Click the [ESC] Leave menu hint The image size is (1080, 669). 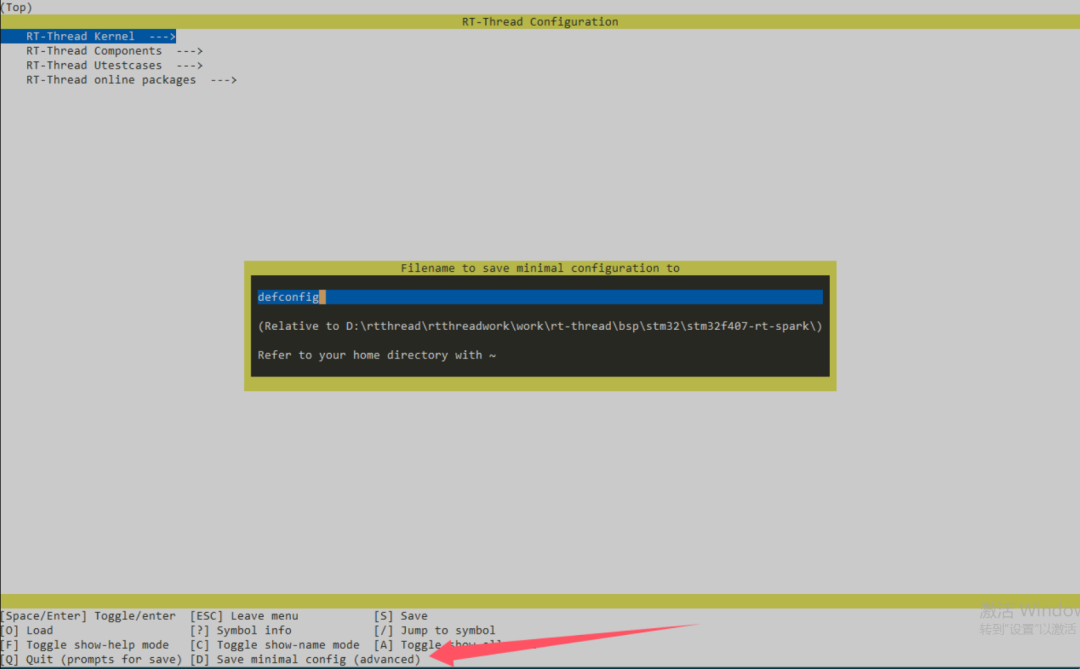245,616
